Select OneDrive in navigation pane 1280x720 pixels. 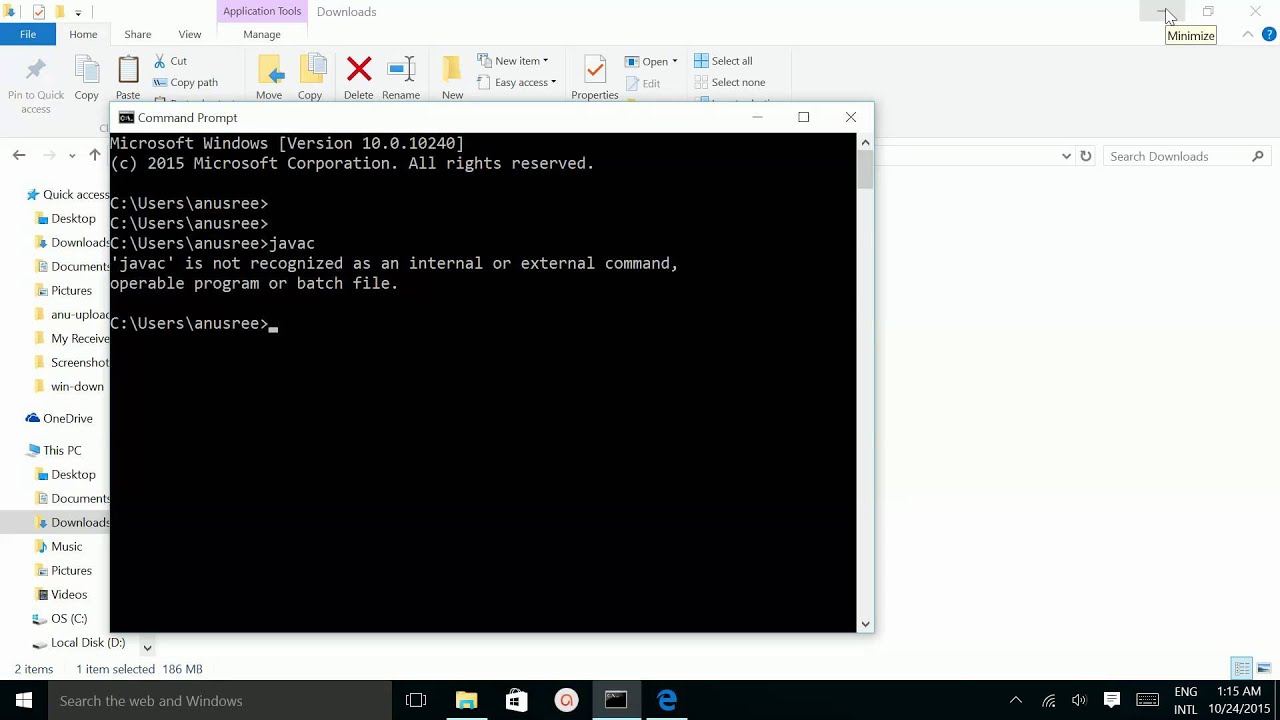[59, 418]
